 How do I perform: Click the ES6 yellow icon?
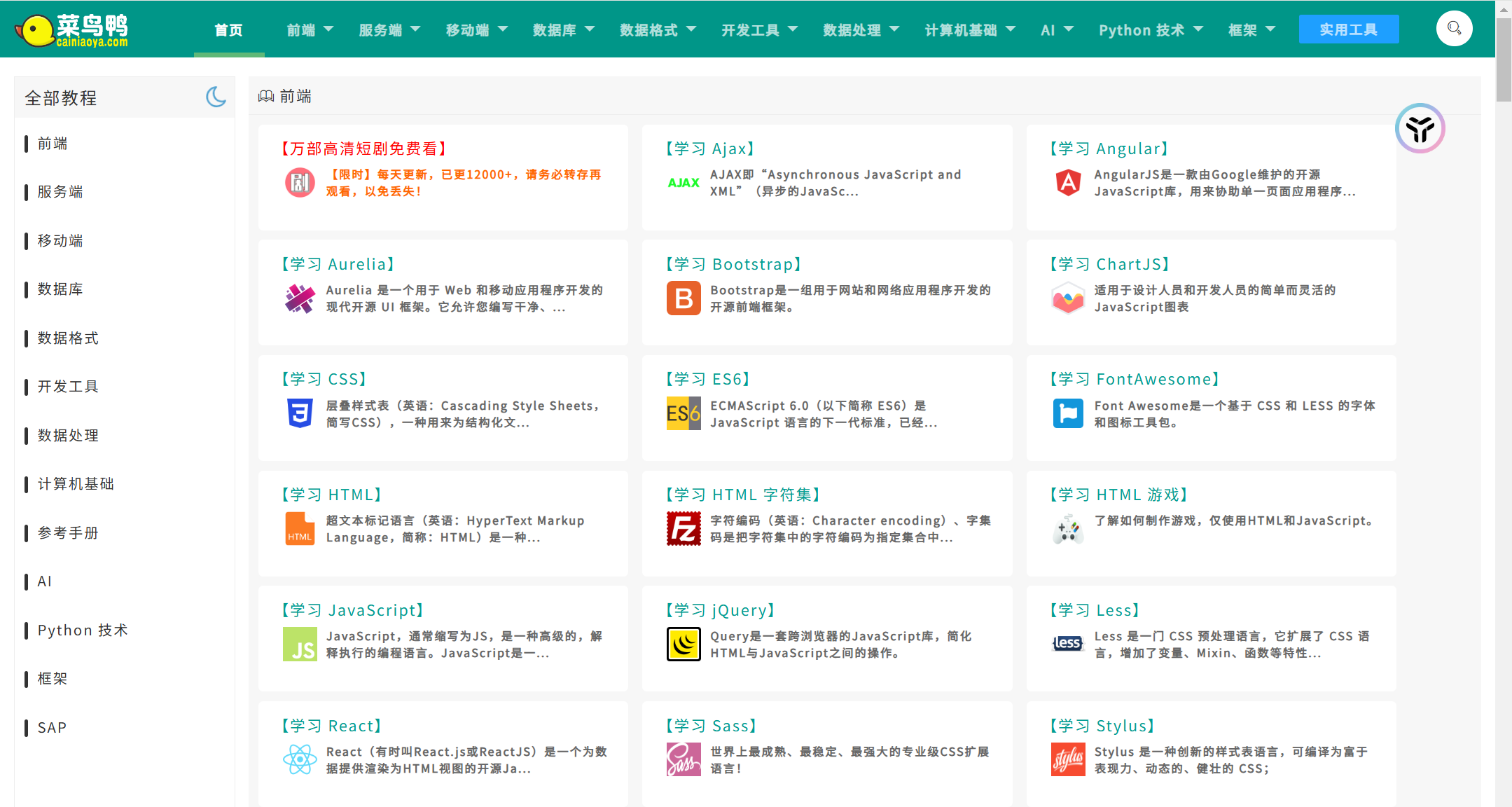(x=684, y=413)
